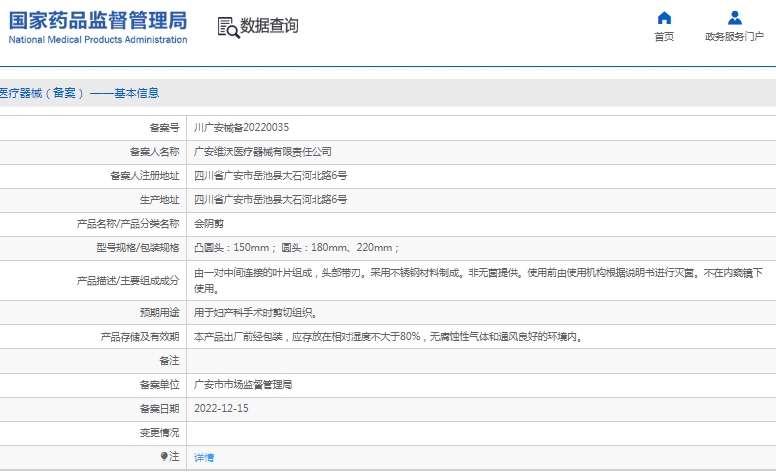Click the empty 备注 value cell
The height and width of the screenshot is (475, 776).
coord(481,361)
